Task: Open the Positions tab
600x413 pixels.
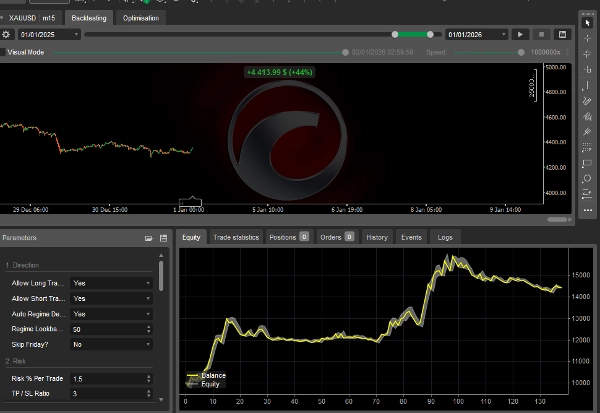Action: coord(289,237)
